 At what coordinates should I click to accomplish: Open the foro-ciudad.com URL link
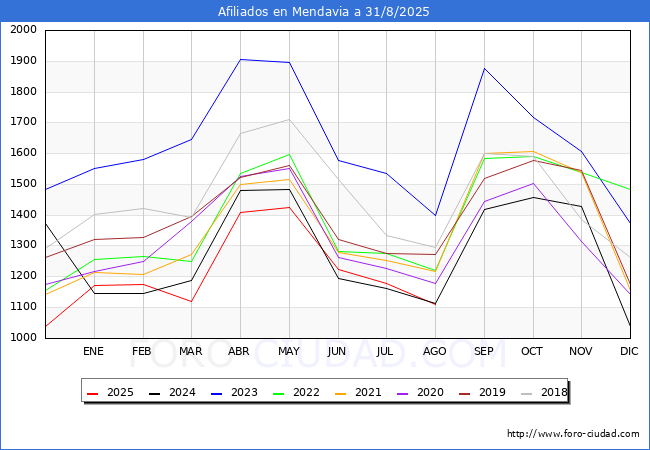pos(573,434)
